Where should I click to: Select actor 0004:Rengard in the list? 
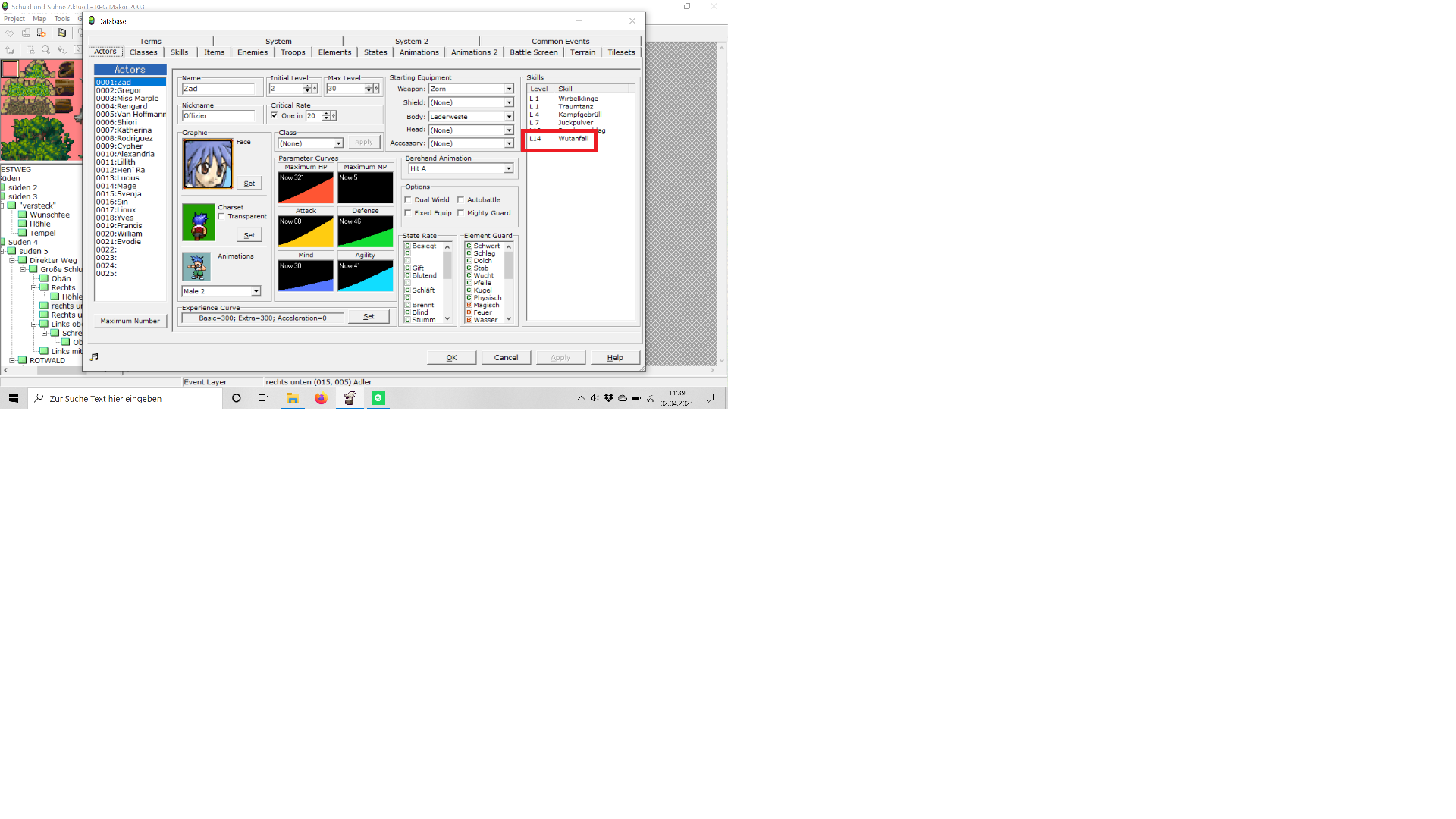[121, 106]
